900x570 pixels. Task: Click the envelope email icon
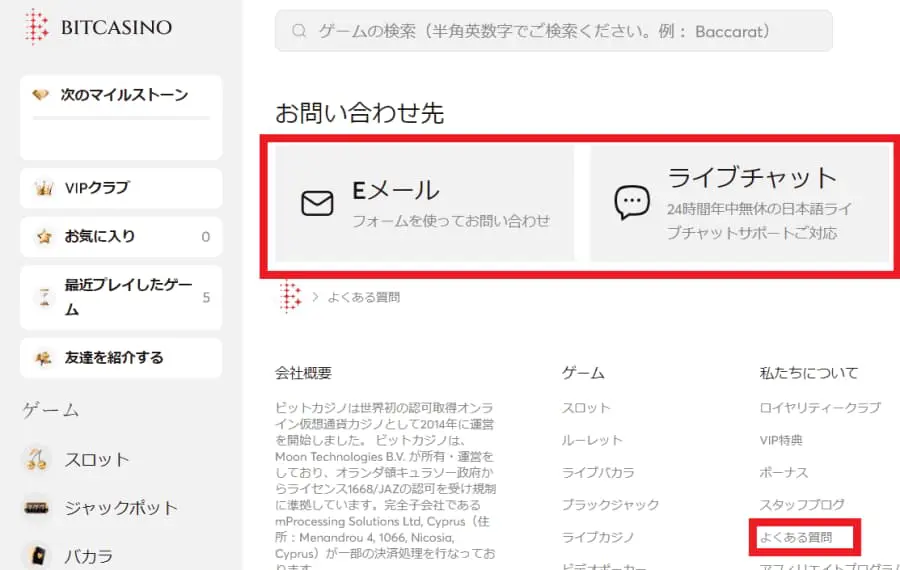coord(317,203)
